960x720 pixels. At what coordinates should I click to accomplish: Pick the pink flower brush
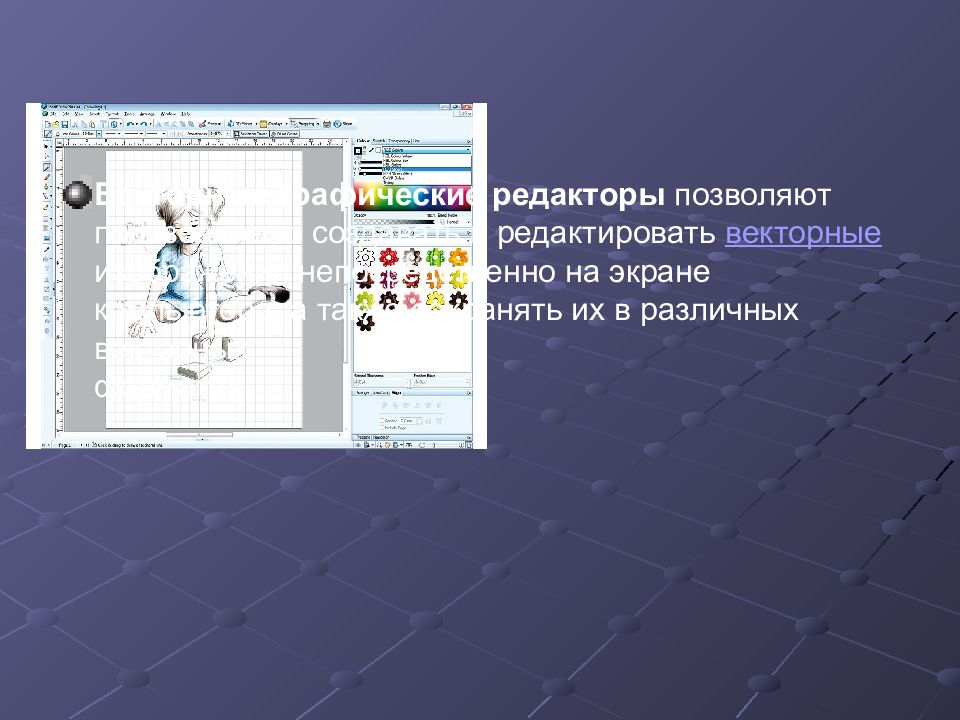412,300
